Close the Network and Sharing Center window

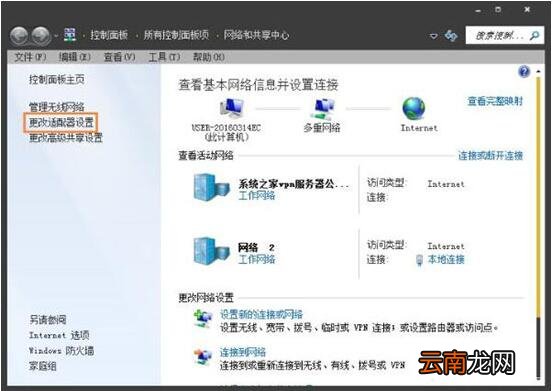click(527, 10)
